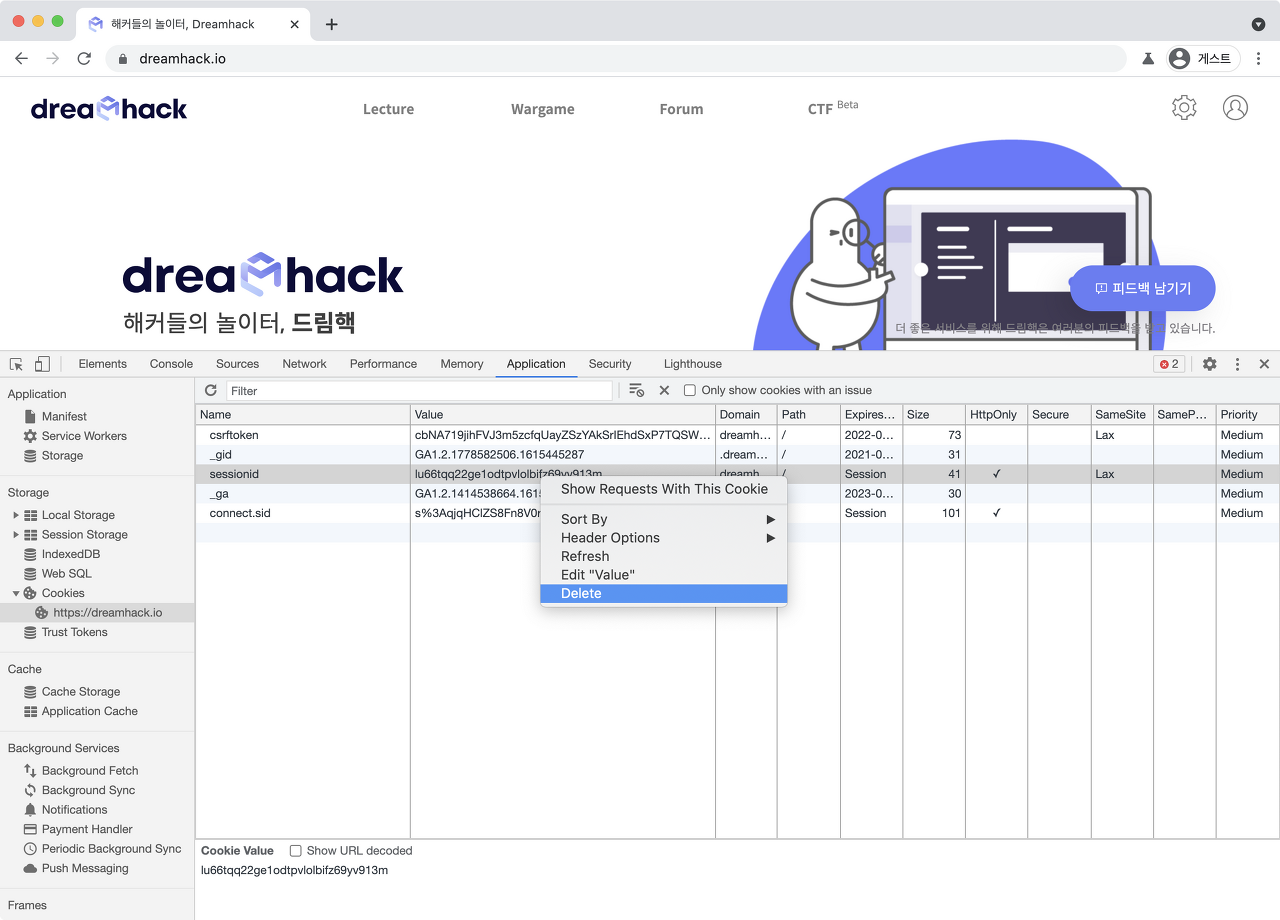The width and height of the screenshot is (1280, 920).
Task: Sort by the Priority column header
Action: pyautogui.click(x=1247, y=415)
